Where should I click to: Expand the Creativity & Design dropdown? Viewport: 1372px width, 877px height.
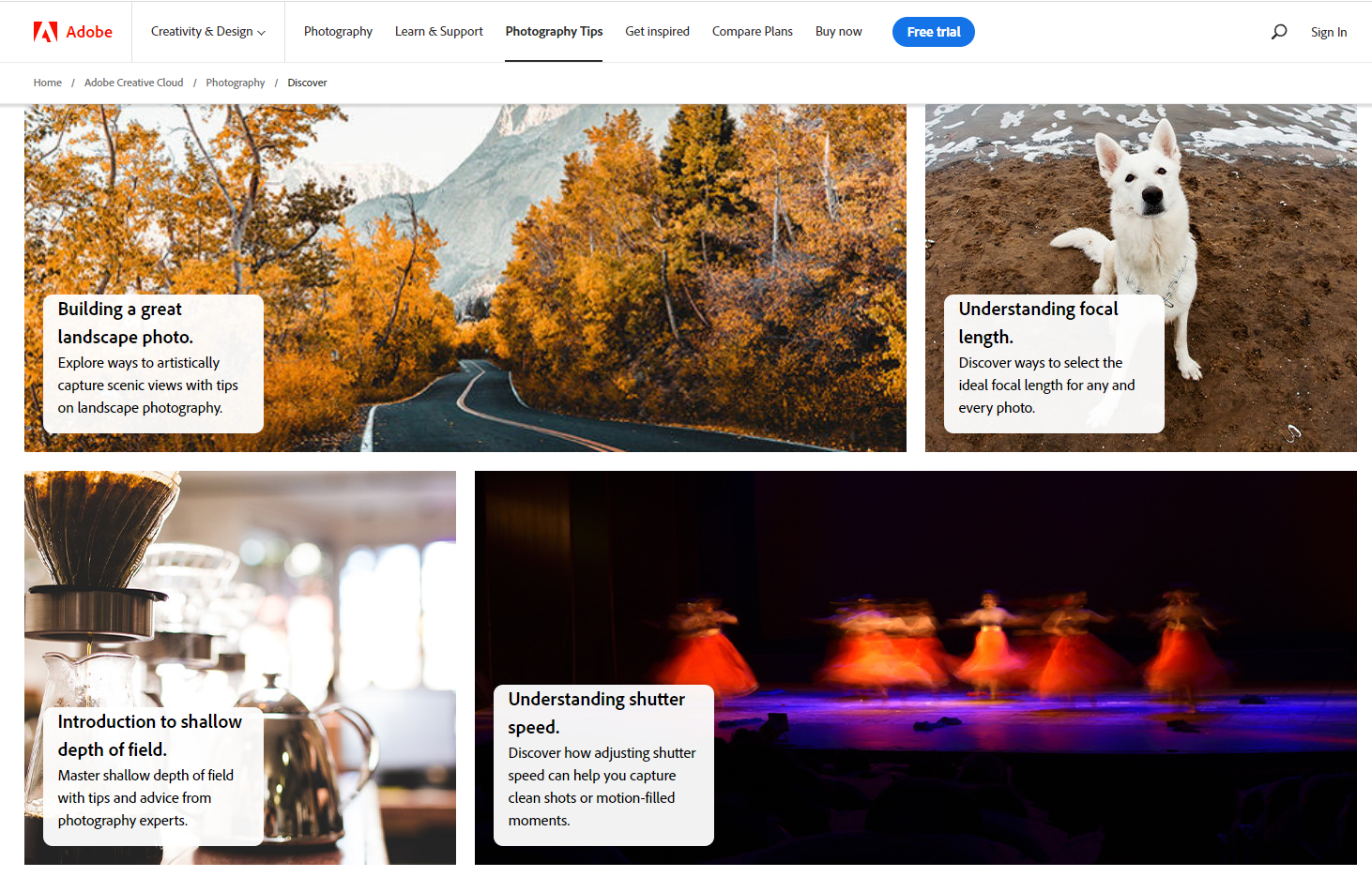pos(207,31)
